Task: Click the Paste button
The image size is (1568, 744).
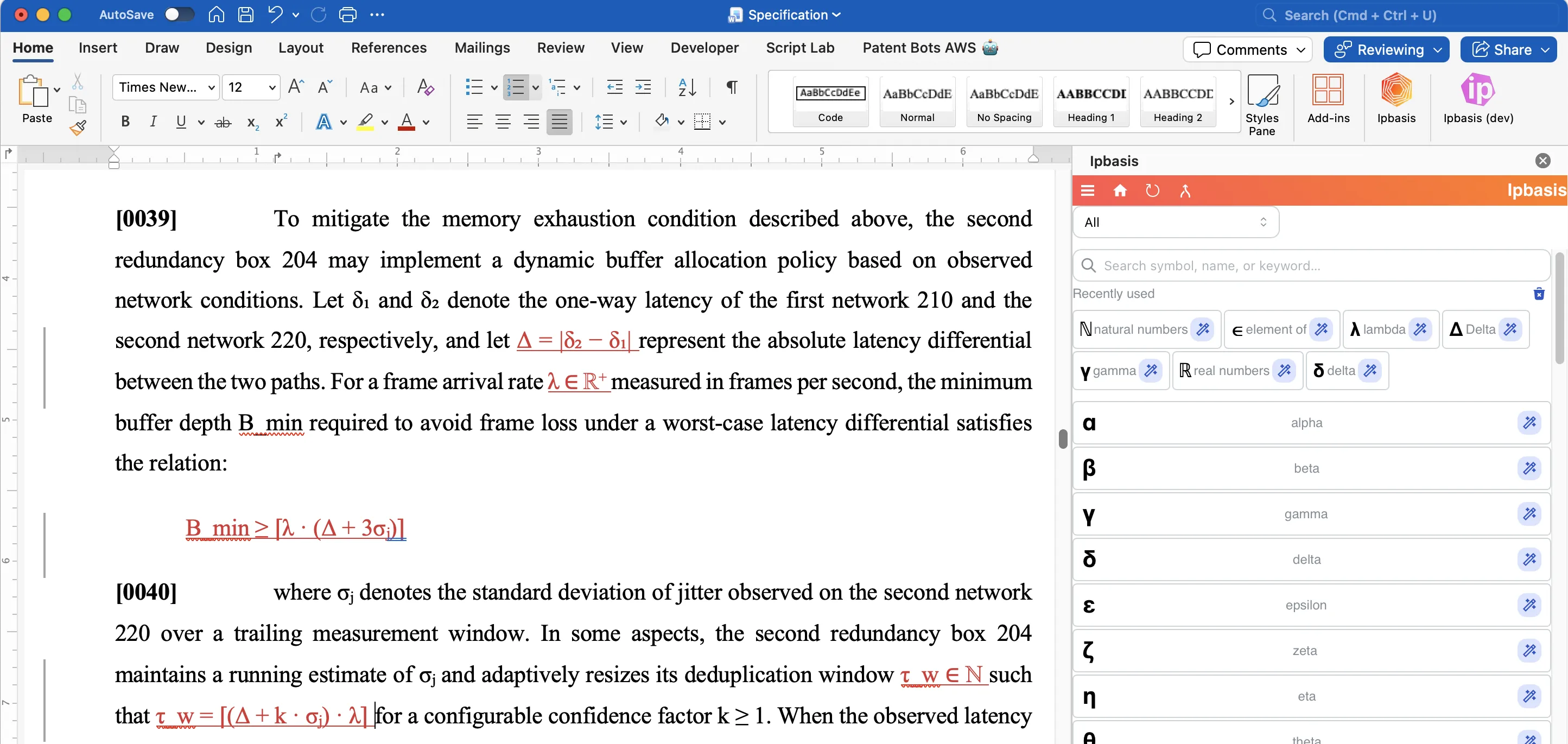Action: 36,99
